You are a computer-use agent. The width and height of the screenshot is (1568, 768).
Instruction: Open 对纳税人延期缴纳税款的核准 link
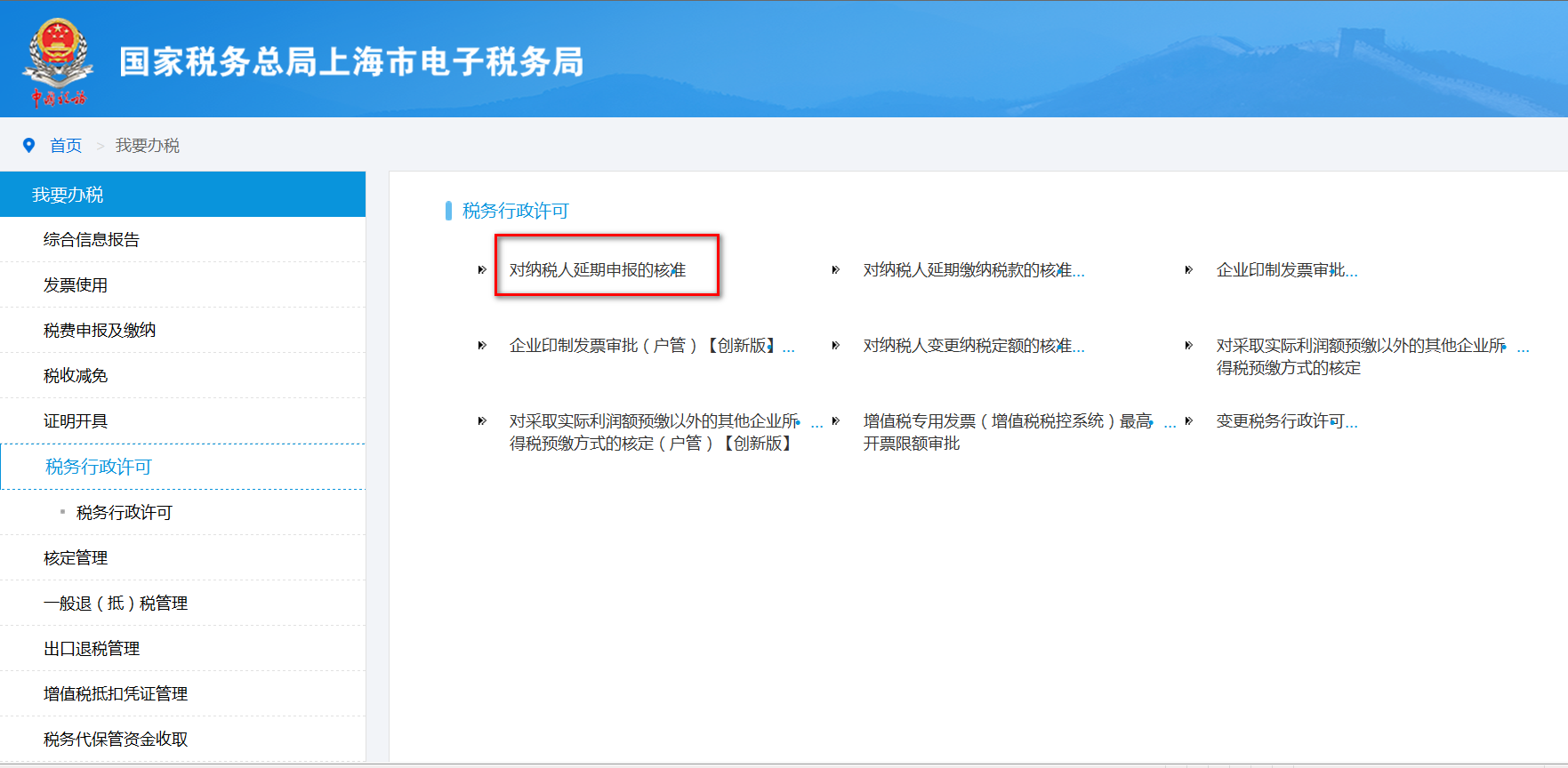point(974,269)
